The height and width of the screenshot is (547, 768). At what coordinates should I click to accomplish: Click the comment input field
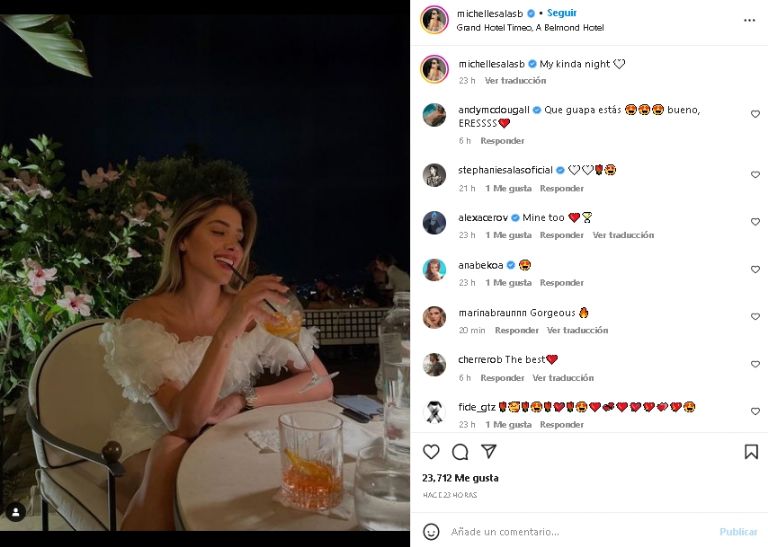point(580,532)
